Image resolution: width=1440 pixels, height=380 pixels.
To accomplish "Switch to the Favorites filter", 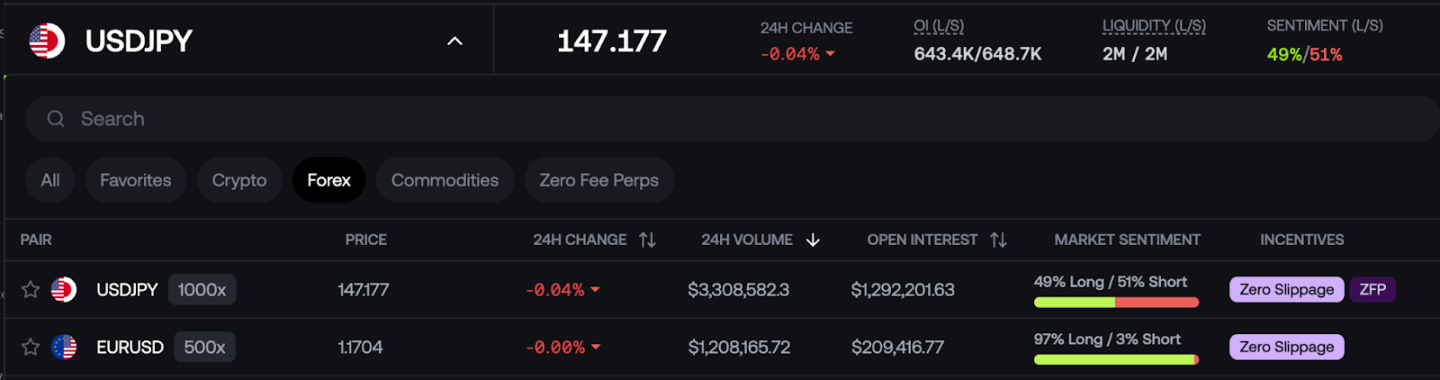I will pos(136,180).
